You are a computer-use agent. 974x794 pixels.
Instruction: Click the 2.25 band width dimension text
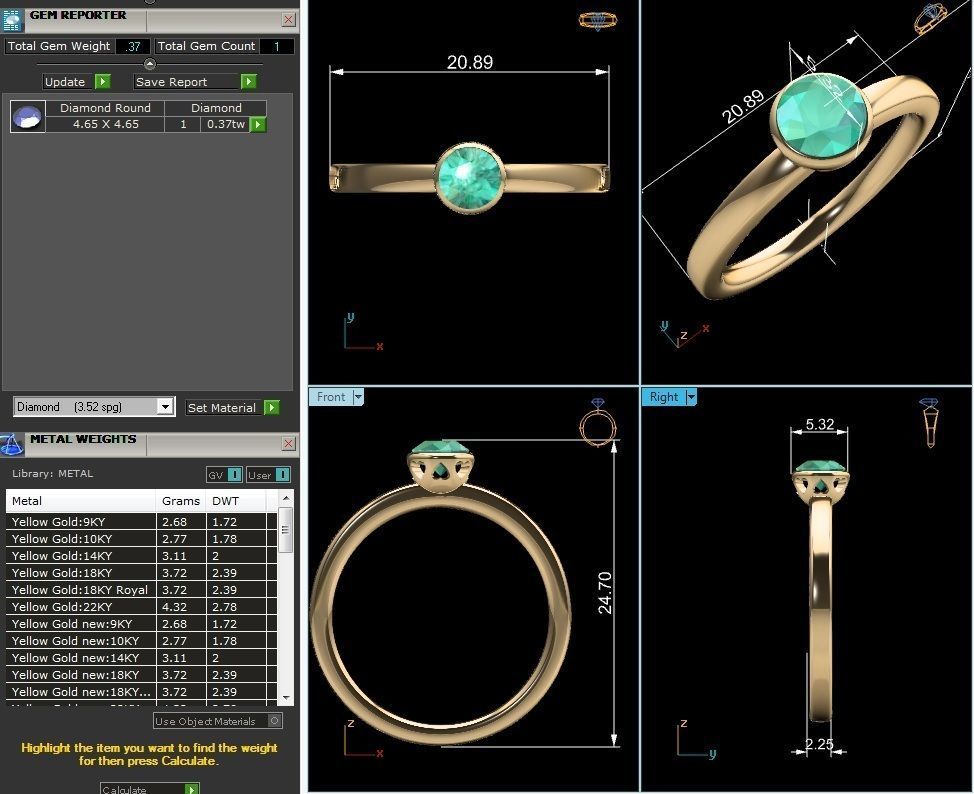(819, 744)
